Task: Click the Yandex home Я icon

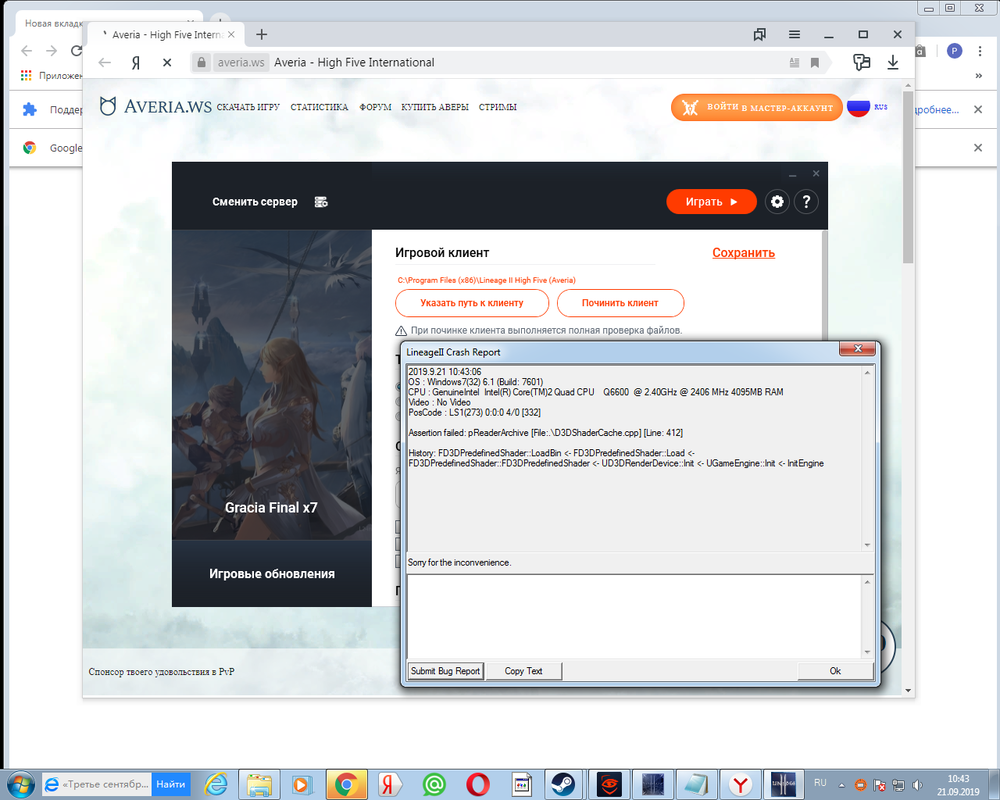Action: pos(136,62)
